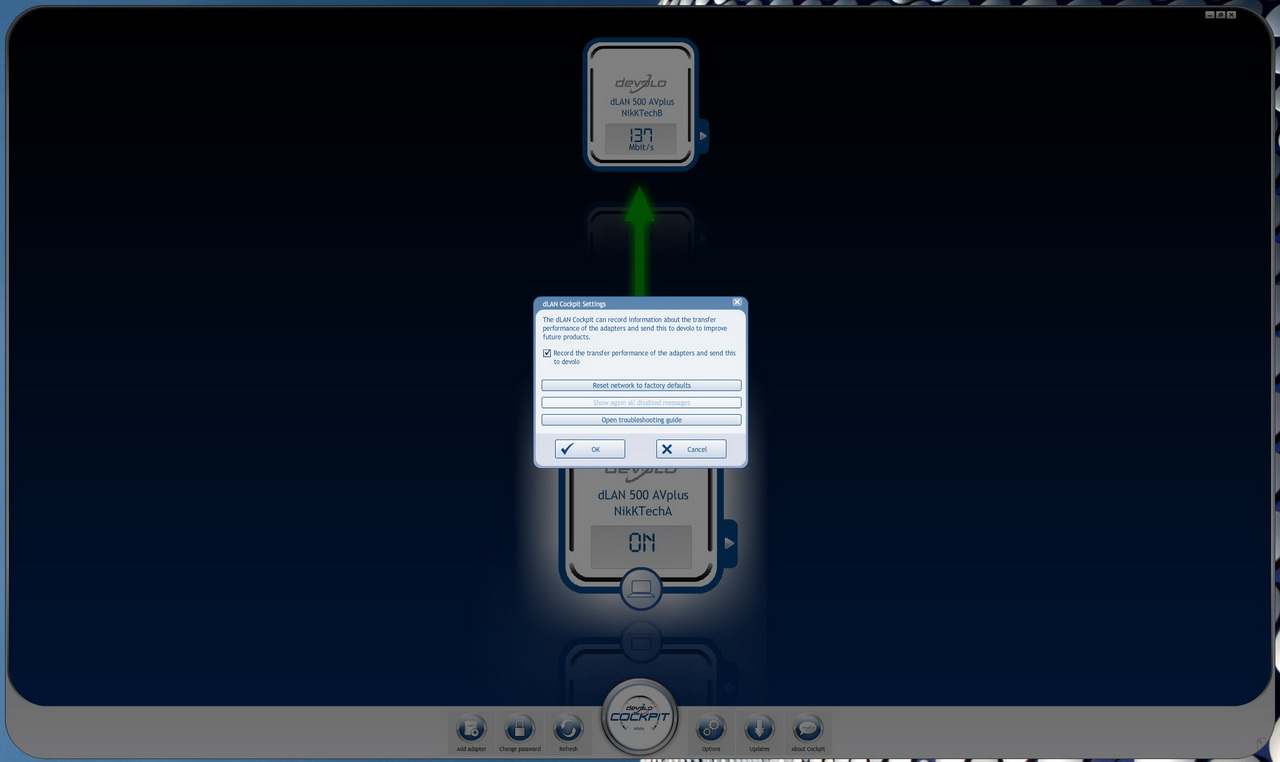Close the Cockpit main window
The image size is (1280, 762).
coord(1232,15)
